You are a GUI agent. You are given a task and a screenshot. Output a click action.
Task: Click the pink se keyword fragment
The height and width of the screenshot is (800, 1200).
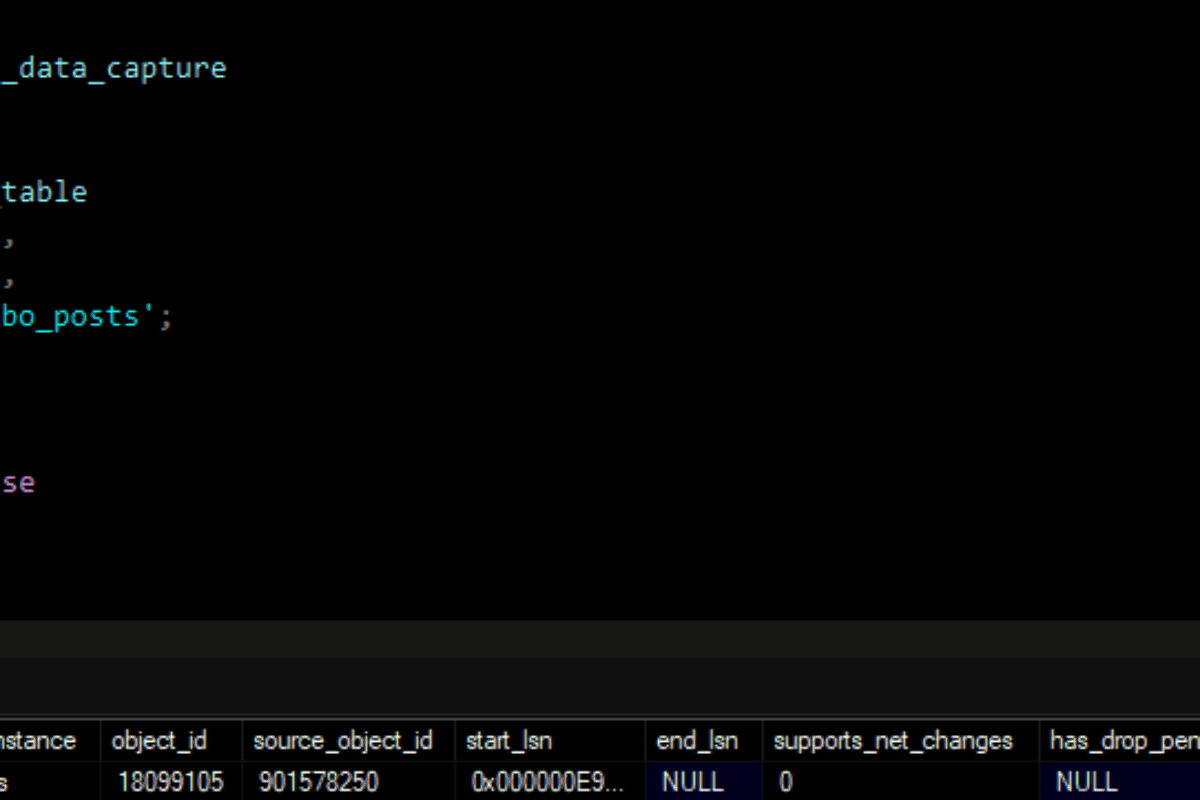click(x=18, y=483)
